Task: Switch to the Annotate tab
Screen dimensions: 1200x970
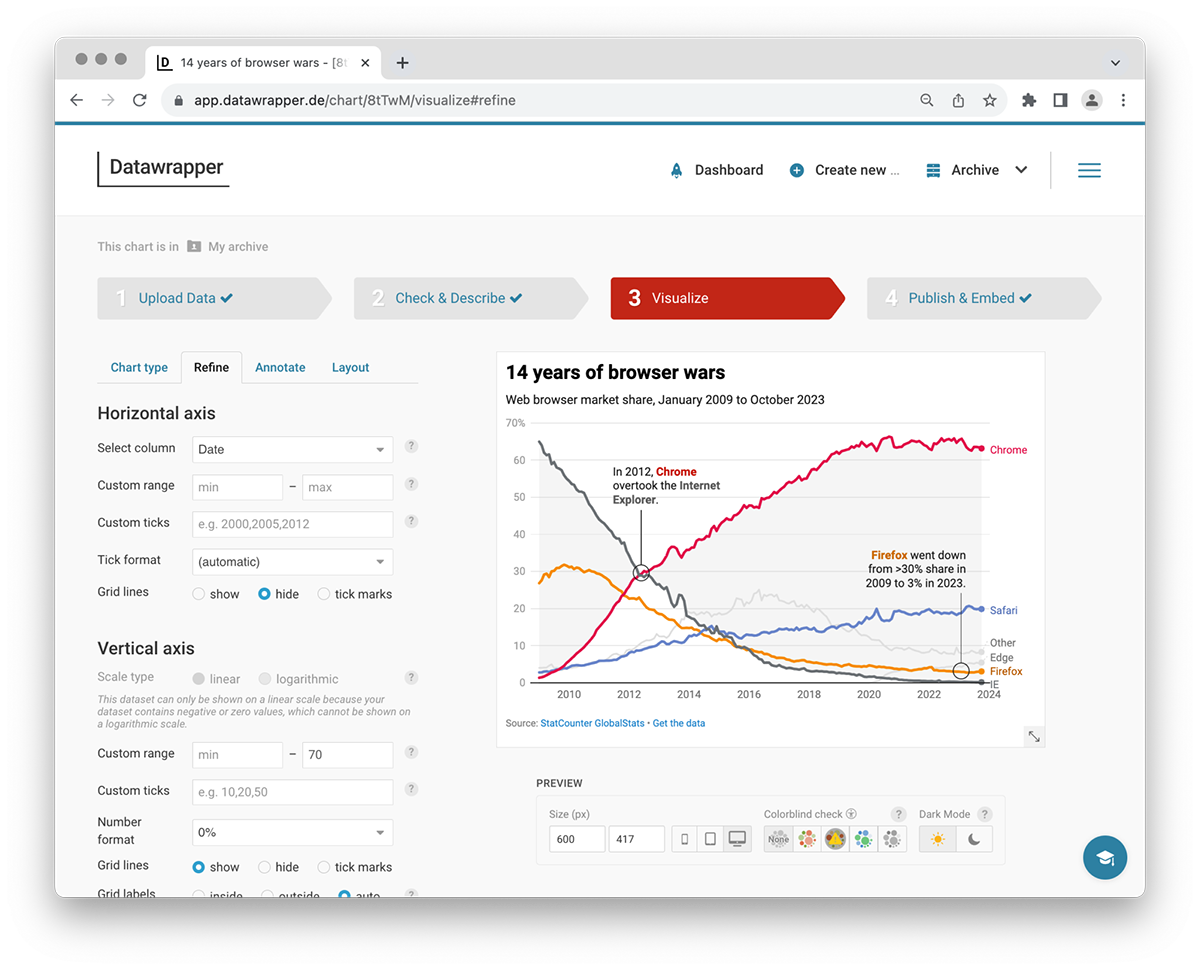Action: coord(280,367)
